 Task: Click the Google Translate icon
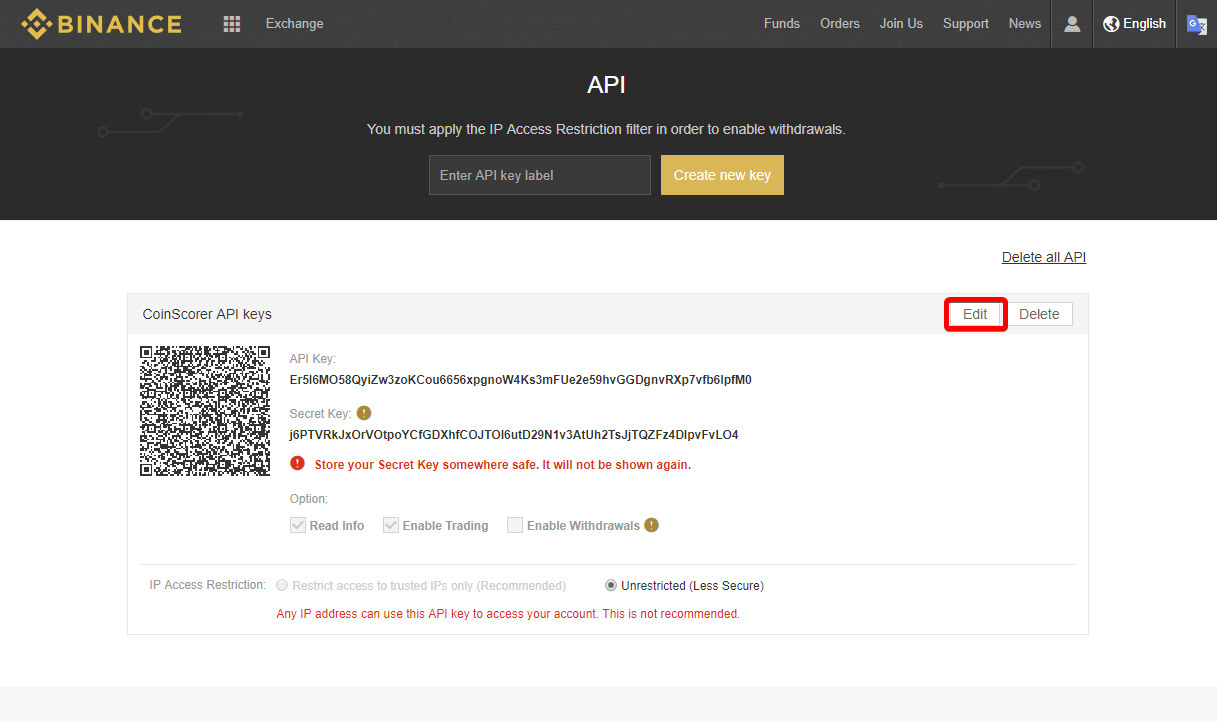(1196, 24)
